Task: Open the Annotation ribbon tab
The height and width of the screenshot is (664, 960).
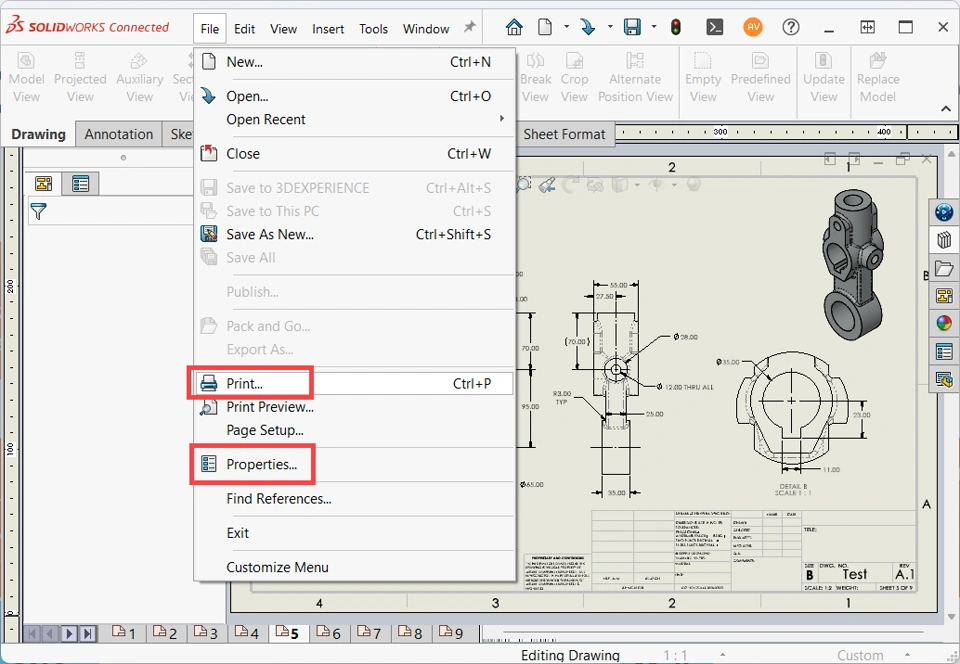Action: 118,134
